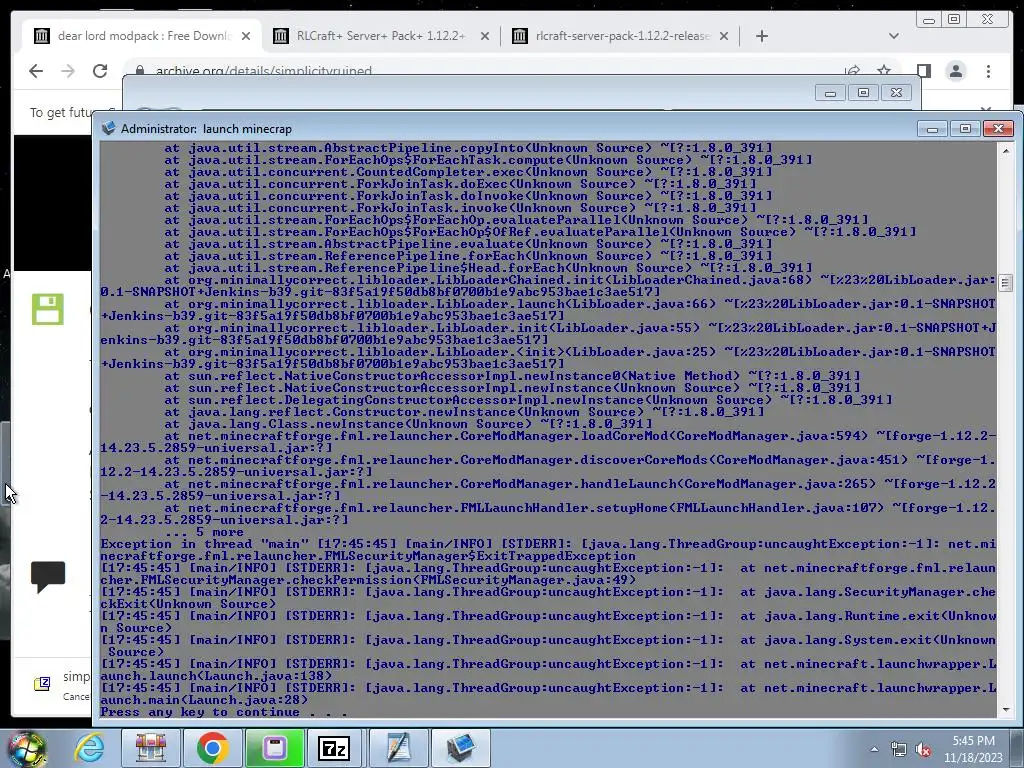
Task: Close the 'rlcraft-server-pack' tab
Action: click(x=724, y=37)
